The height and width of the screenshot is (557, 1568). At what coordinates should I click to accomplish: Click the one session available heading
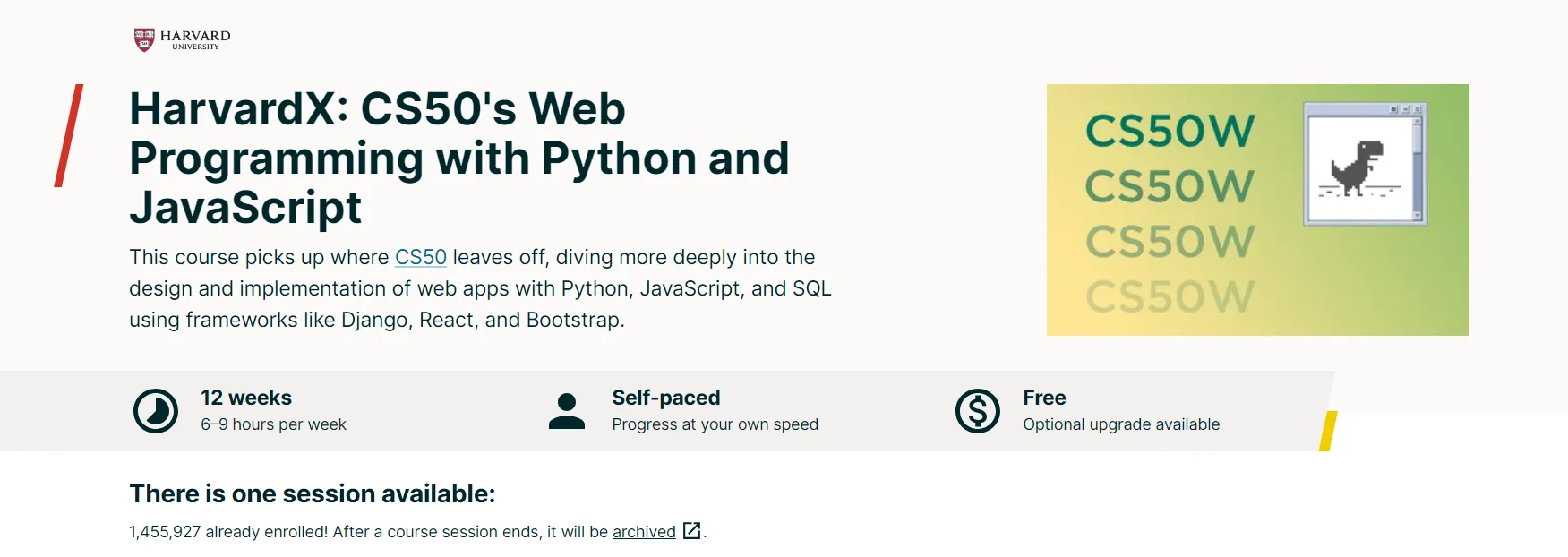(x=312, y=493)
